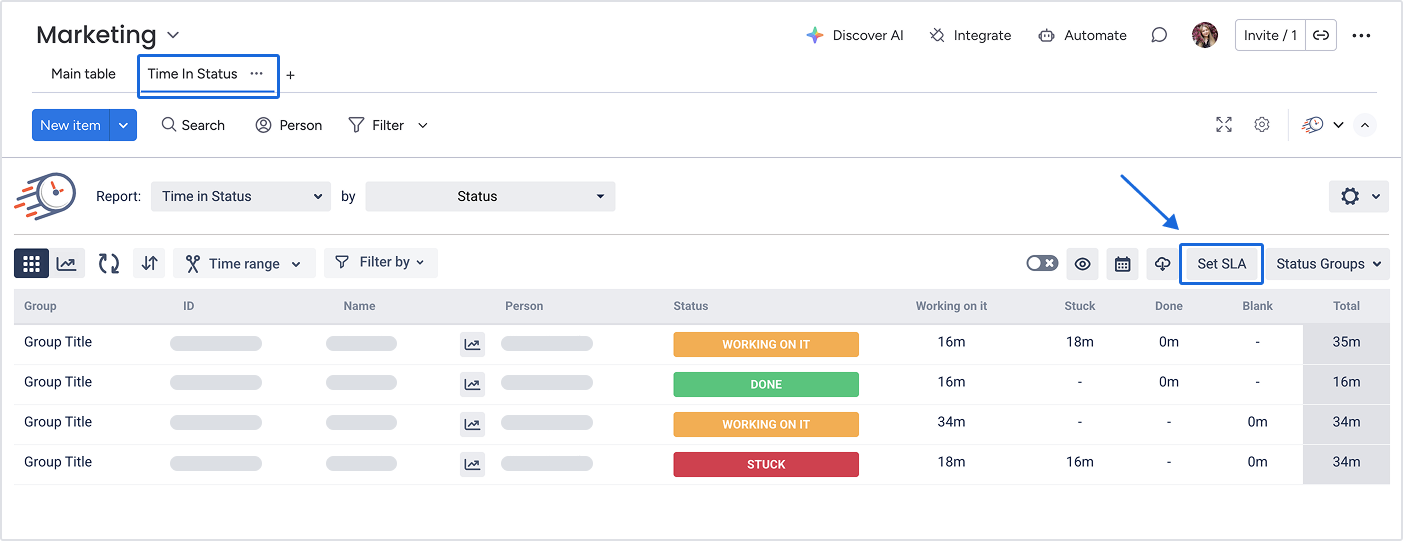
Task: Switch to the Main table tab
Action: (x=83, y=74)
